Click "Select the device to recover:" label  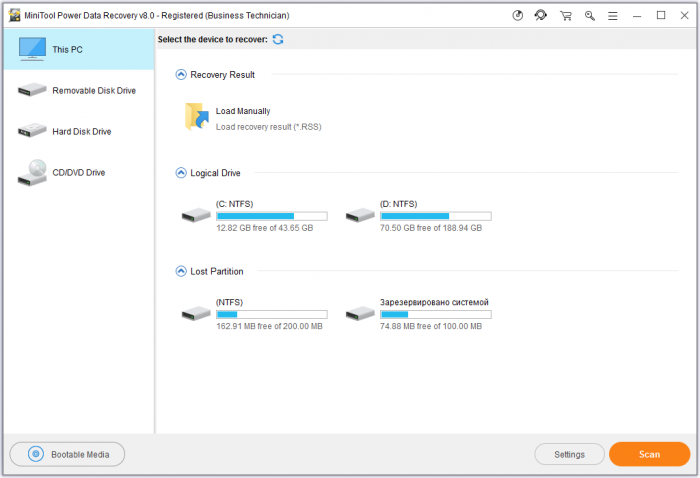212,40
